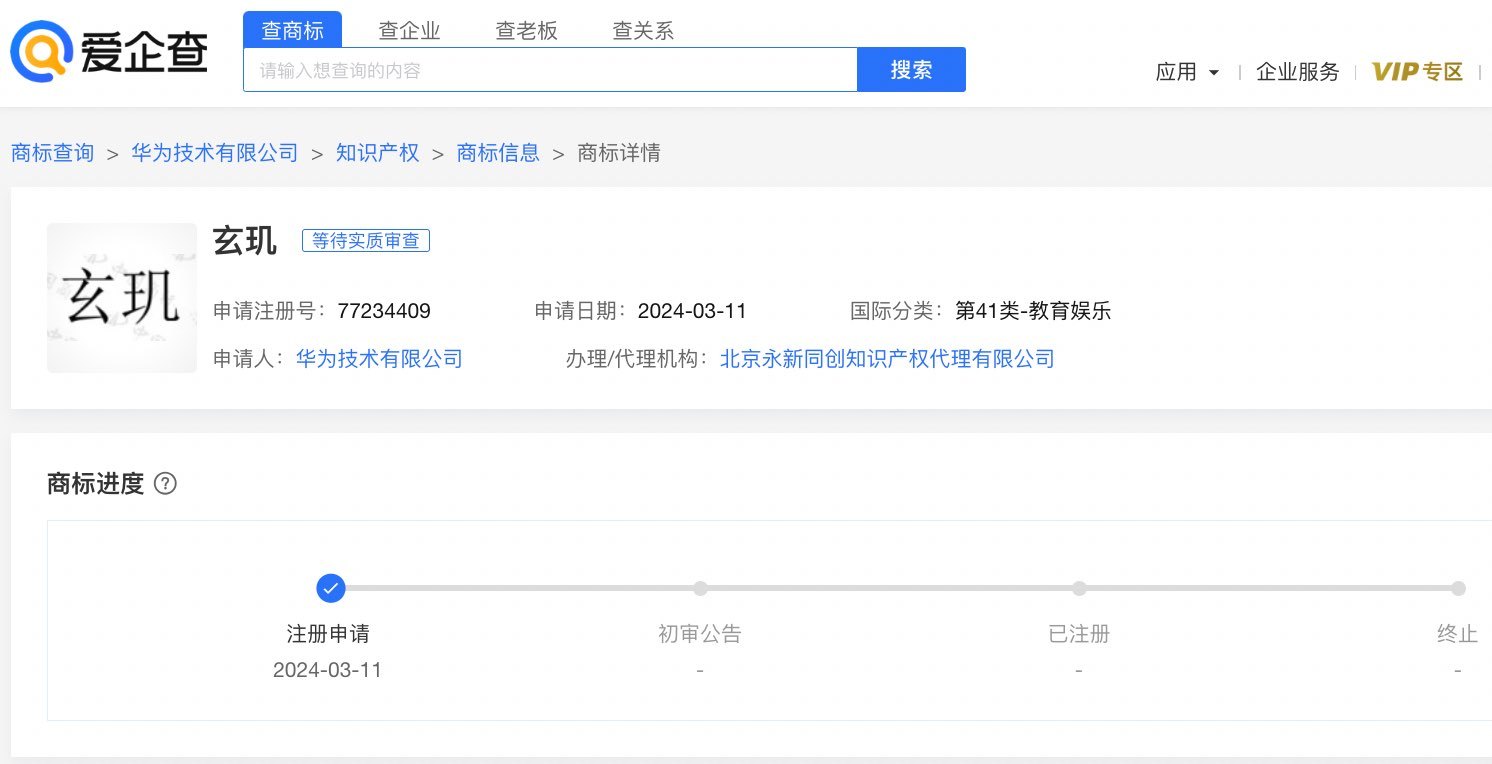Click the 商标查询 breadcrumb link

pos(52,153)
